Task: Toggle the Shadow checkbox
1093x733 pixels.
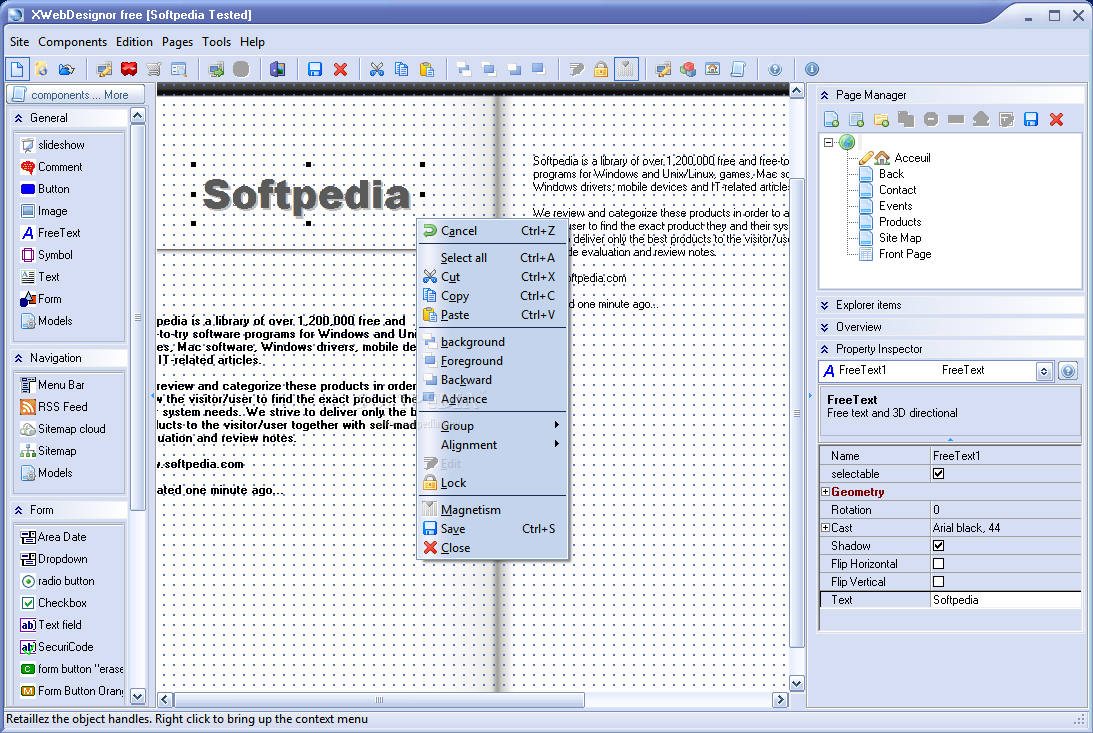Action: [938, 546]
